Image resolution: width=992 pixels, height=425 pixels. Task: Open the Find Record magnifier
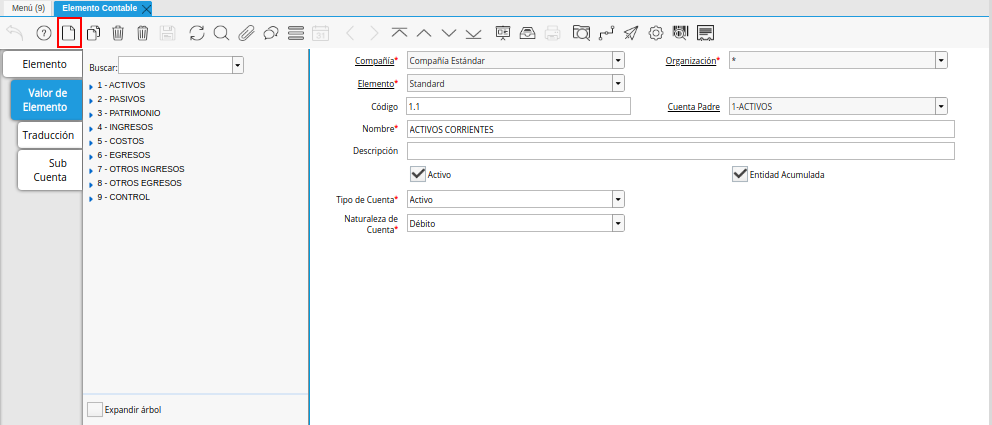point(221,33)
